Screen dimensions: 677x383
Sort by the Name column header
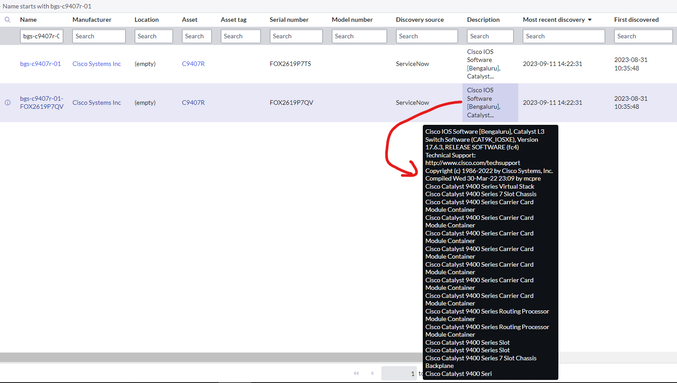[28, 19]
